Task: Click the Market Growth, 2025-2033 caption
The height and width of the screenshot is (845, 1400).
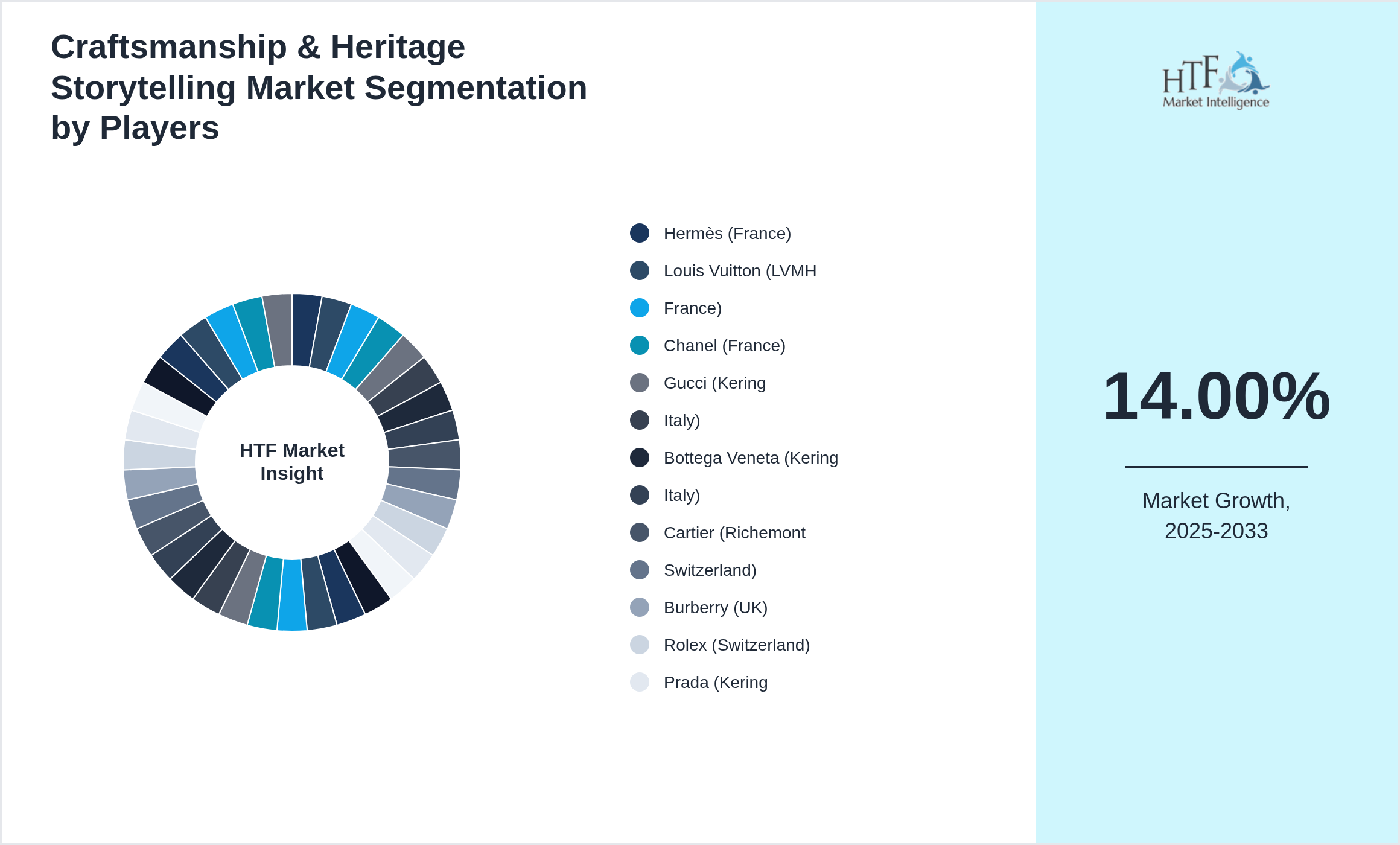Action: [1216, 516]
